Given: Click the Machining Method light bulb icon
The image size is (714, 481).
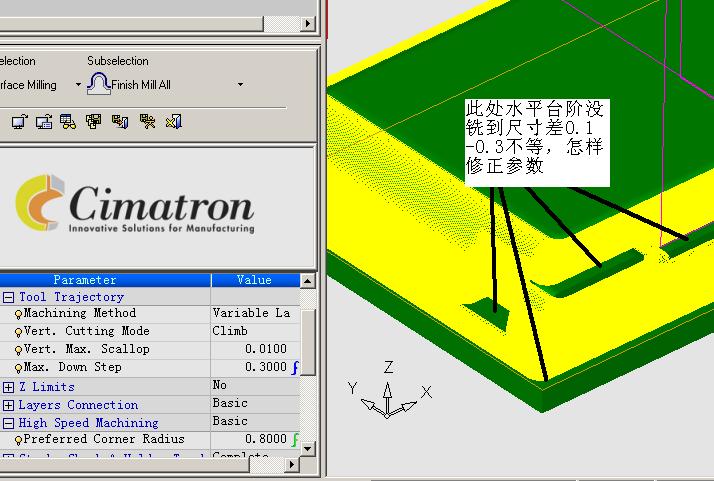Looking at the screenshot, I should [18, 314].
